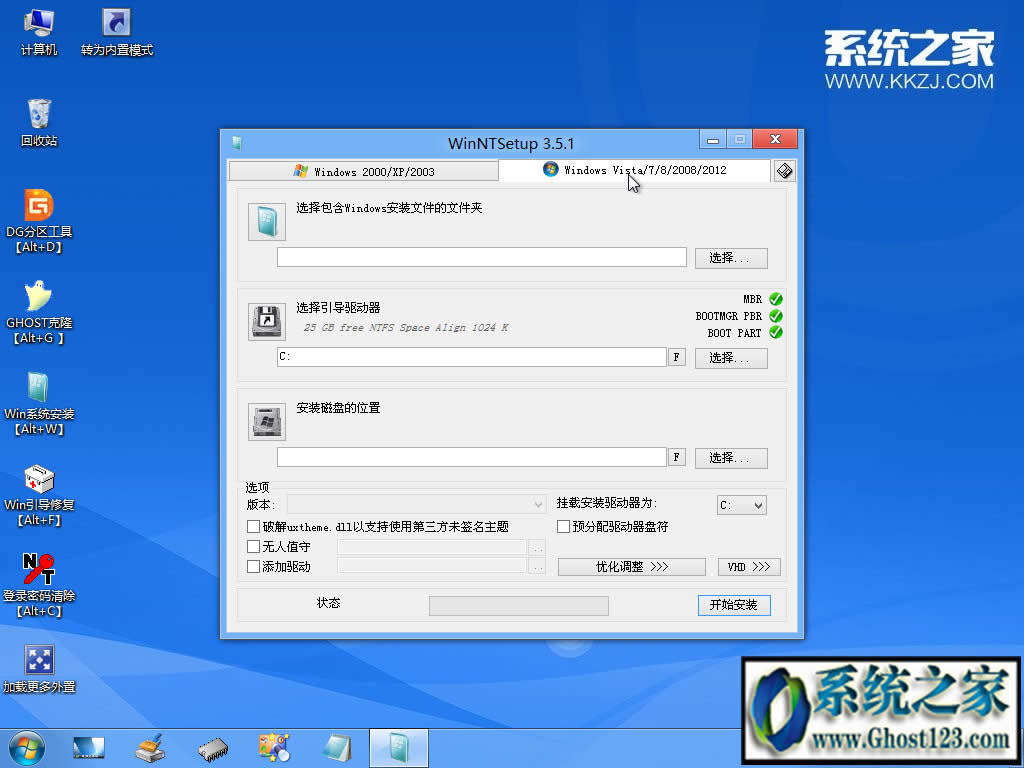This screenshot has width=1024, height=768.
Task: Expand the VHD >>> options
Action: [749, 566]
